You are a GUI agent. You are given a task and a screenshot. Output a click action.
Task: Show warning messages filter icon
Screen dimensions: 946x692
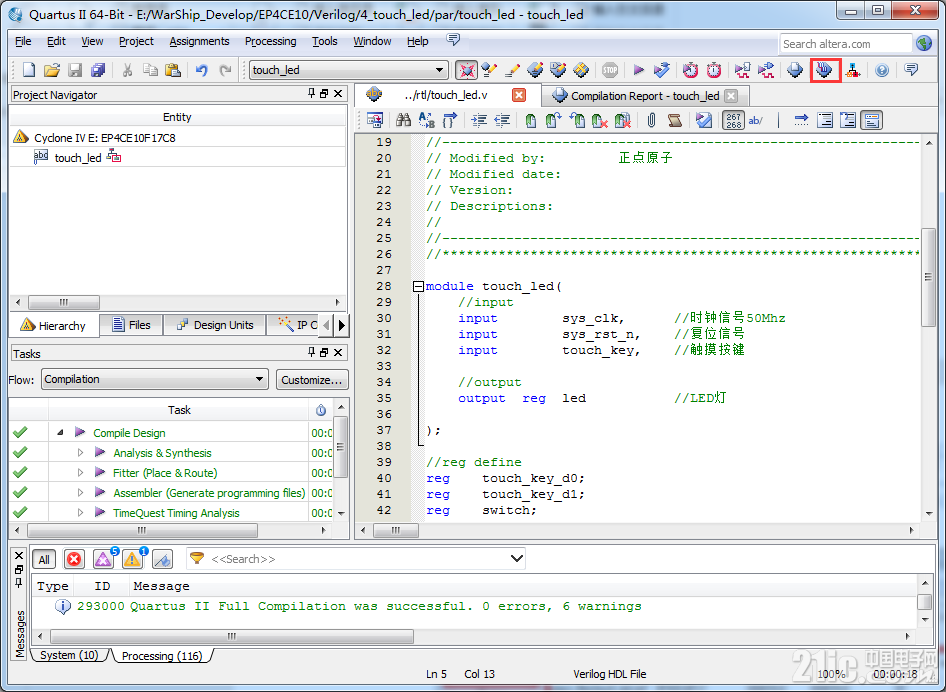133,559
